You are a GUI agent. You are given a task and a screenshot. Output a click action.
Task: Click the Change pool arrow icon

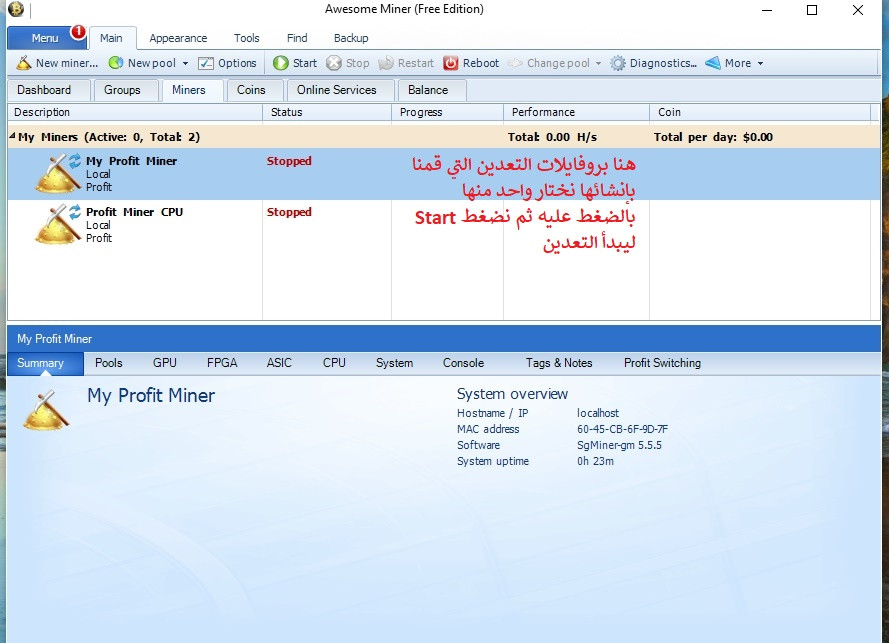(x=515, y=63)
